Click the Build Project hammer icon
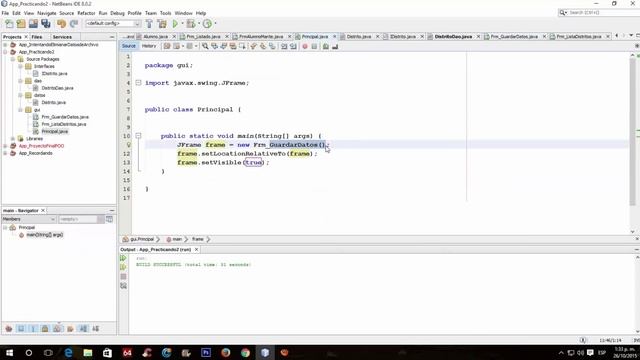This screenshot has height=360, width=640. tap(149, 24)
